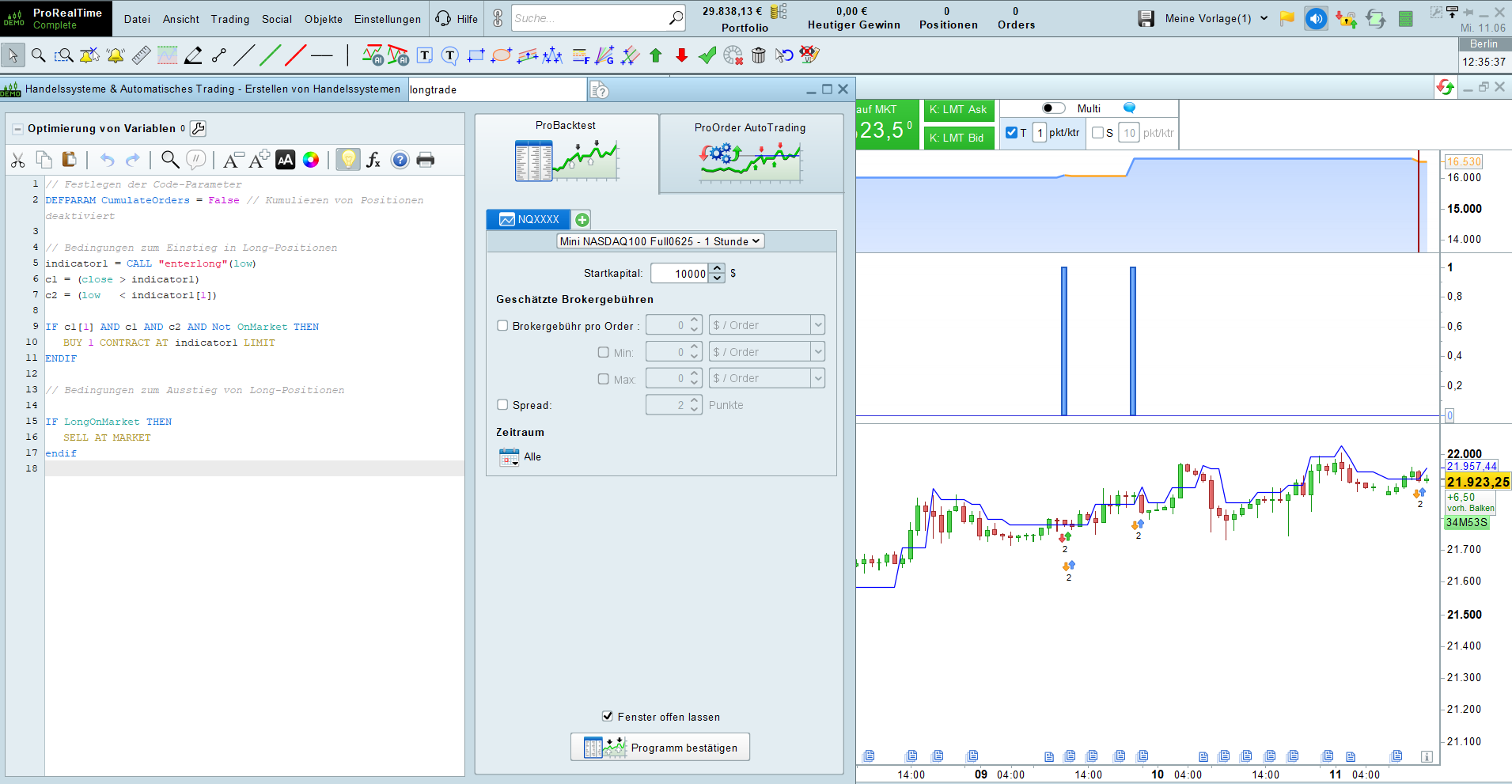The width and height of the screenshot is (1512, 784).
Task: Toggle the sound speaker button
Action: pyautogui.click(x=1316, y=18)
